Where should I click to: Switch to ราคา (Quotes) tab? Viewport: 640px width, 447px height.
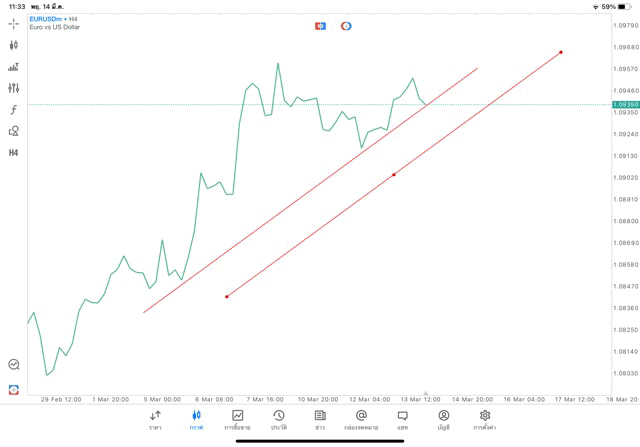[155, 419]
